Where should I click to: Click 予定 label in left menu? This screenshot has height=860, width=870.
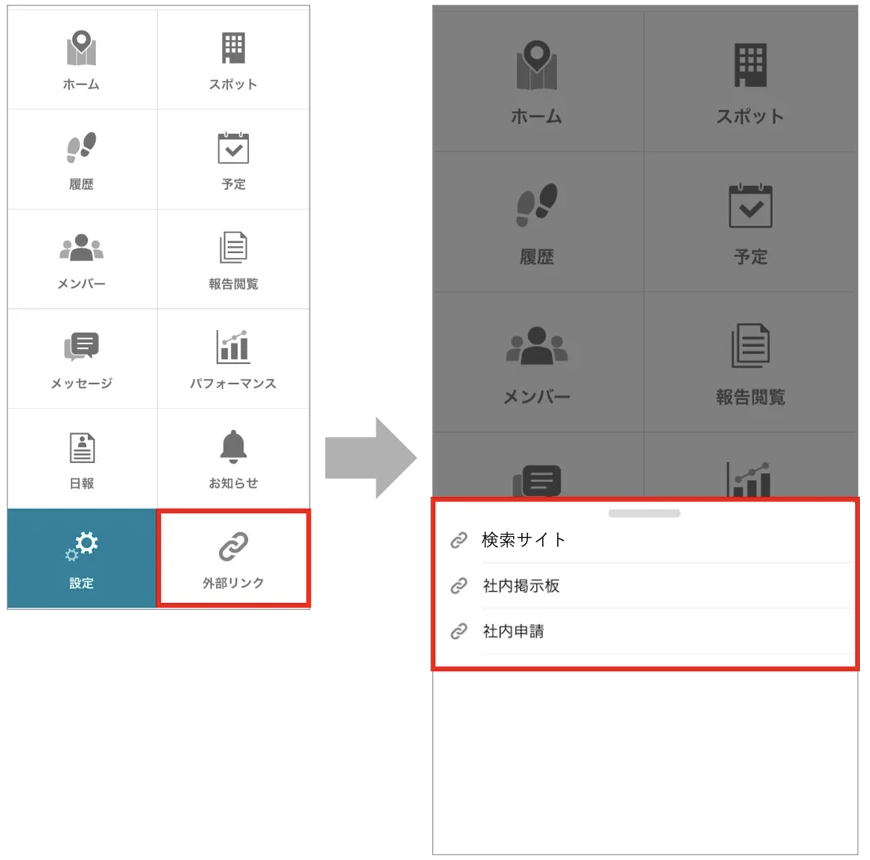(233, 184)
